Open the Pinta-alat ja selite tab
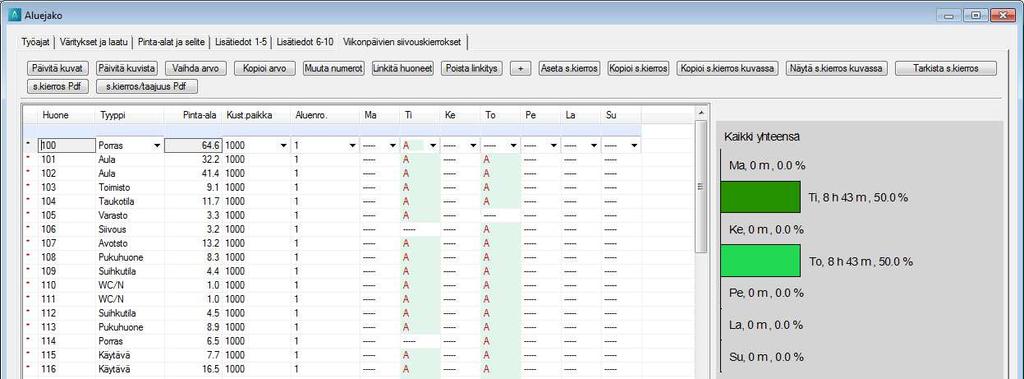1024x379 pixels. click(171, 42)
